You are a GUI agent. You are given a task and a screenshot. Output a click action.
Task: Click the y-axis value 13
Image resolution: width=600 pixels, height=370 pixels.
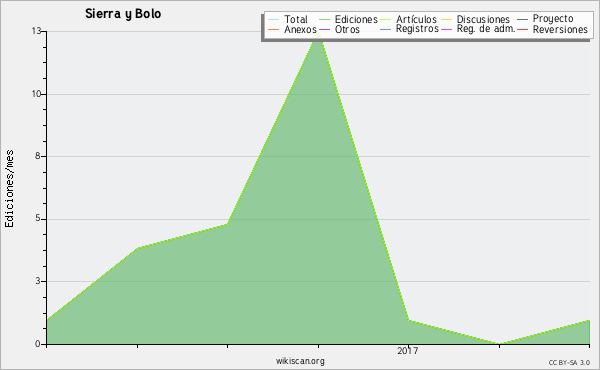pyautogui.click(x=36, y=31)
